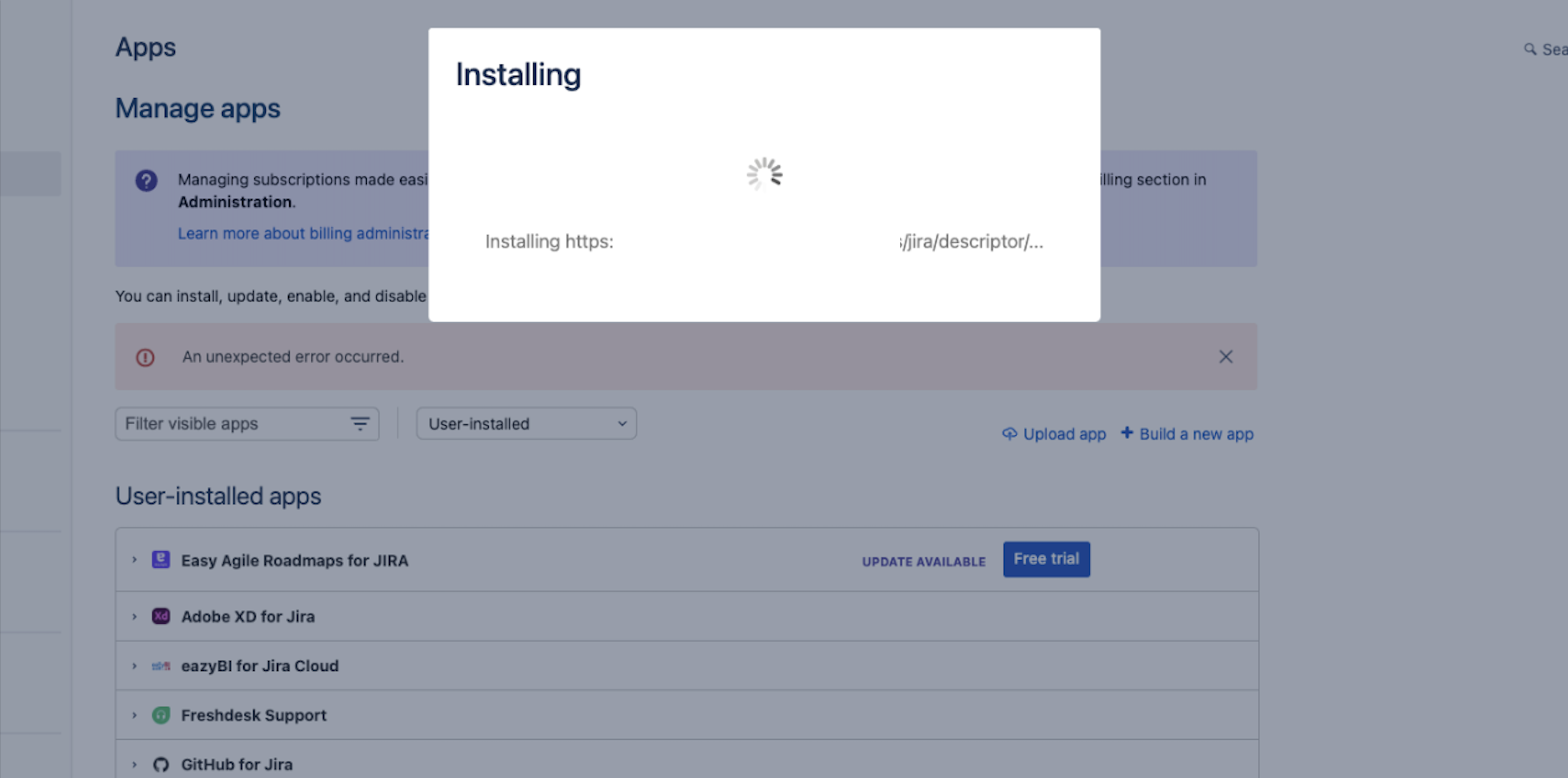This screenshot has width=1568, height=778.
Task: Expand Easy Agile Roadmaps for JIRA row
Action: (134, 560)
